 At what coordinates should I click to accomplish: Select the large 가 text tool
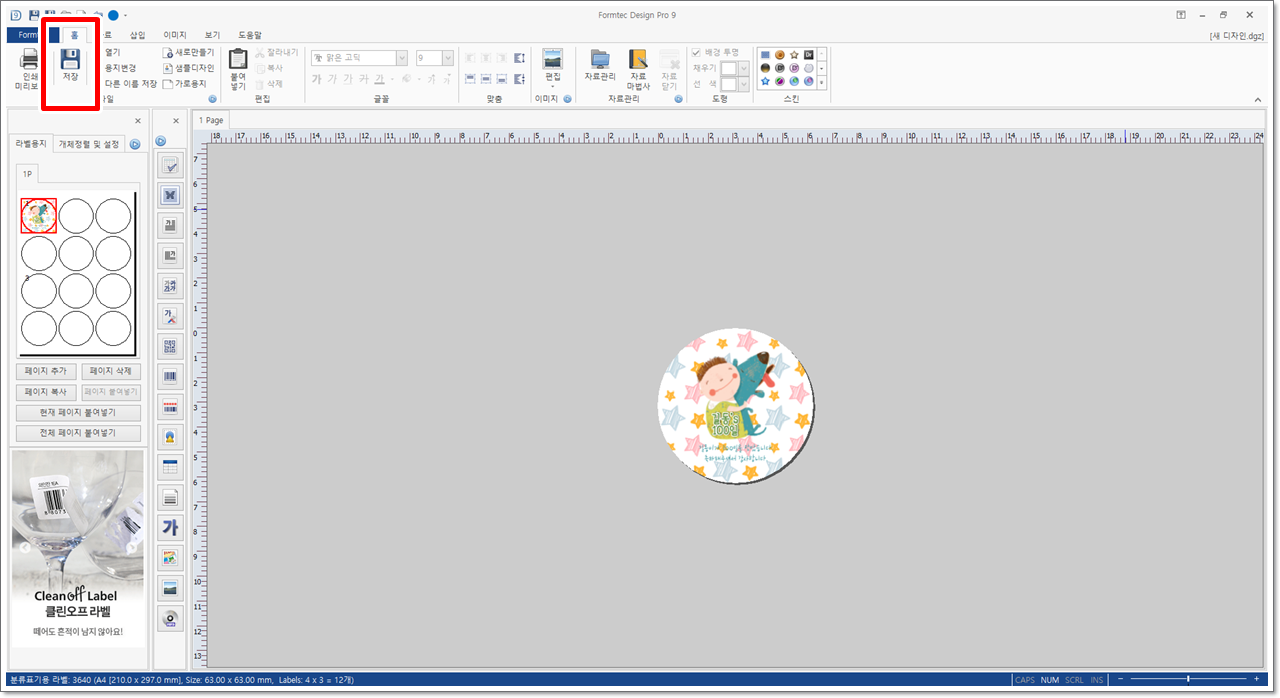(170, 527)
